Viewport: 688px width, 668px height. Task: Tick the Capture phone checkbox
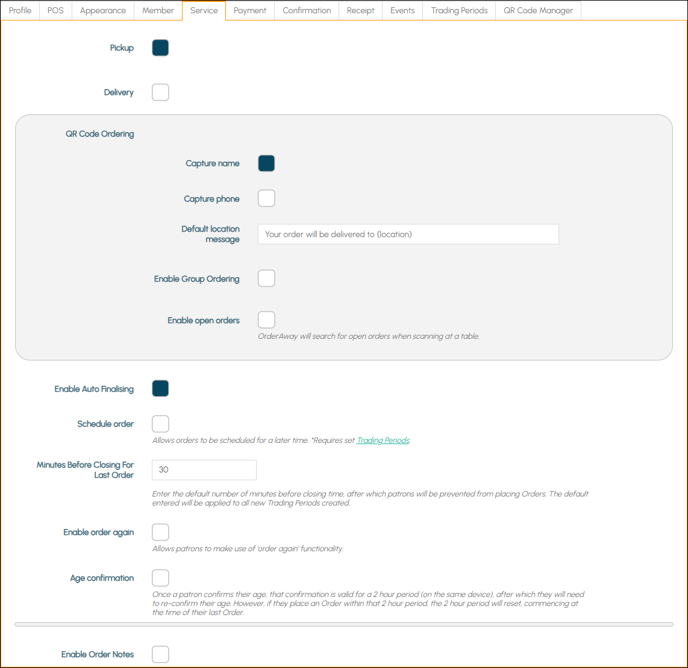click(266, 198)
